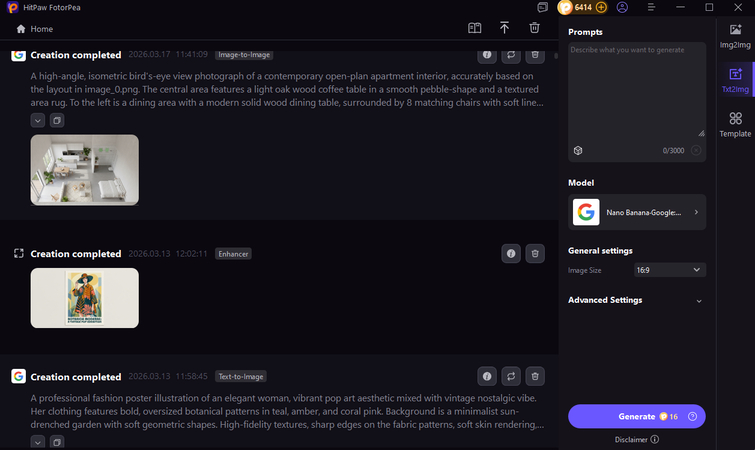The image size is (755, 450).
Task: Switch to the Txt2Img tab
Action: tap(735, 80)
